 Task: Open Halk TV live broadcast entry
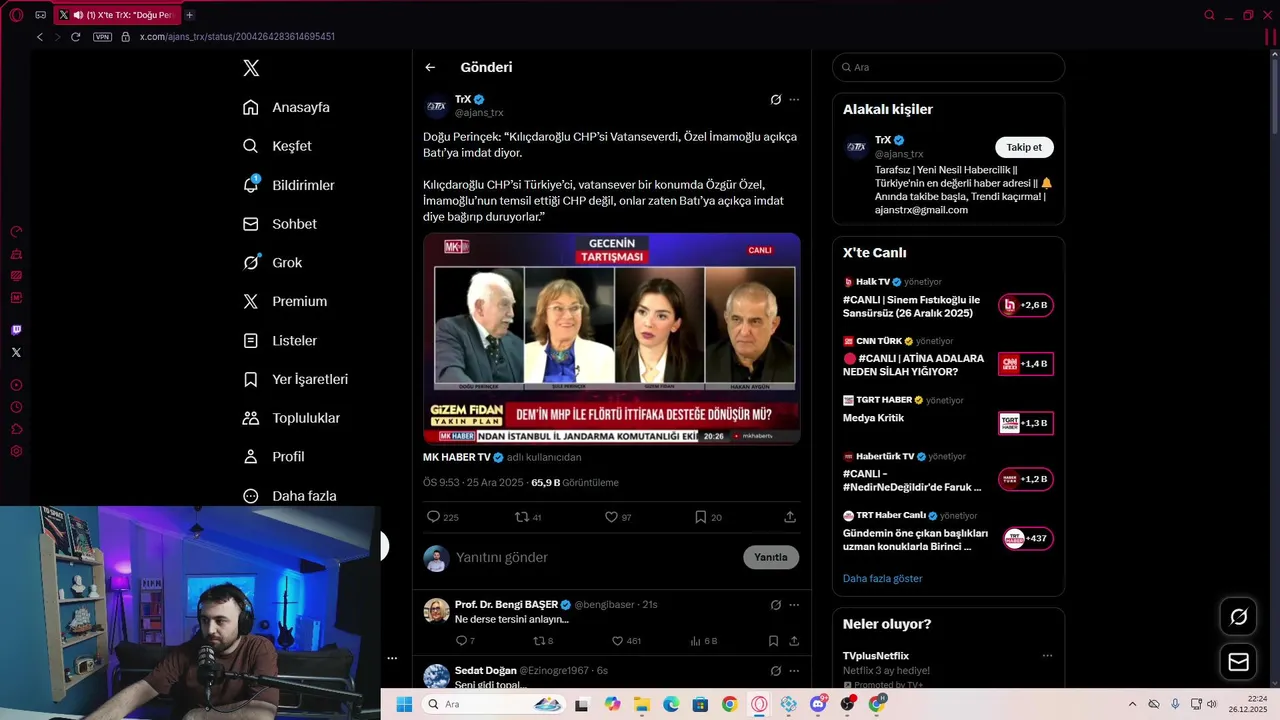pyautogui.click(x=948, y=299)
